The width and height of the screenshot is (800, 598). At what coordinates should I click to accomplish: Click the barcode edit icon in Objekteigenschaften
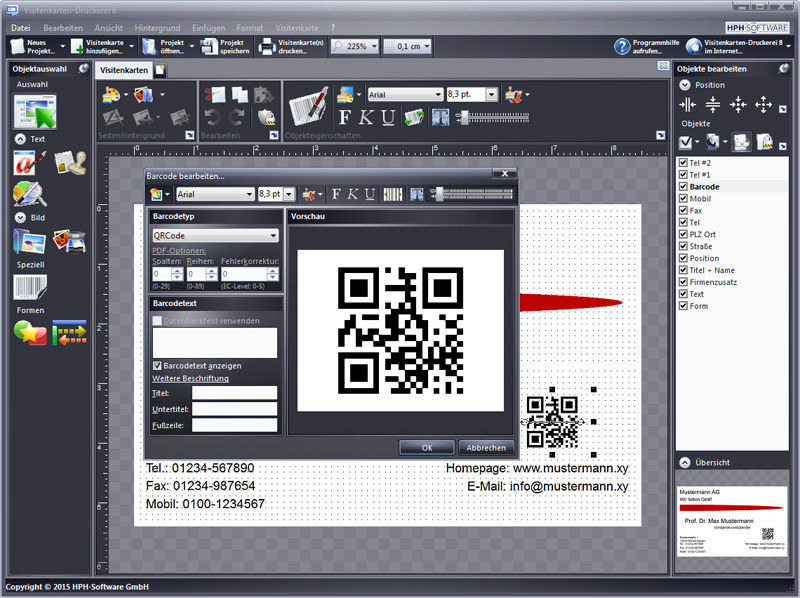coord(309,106)
